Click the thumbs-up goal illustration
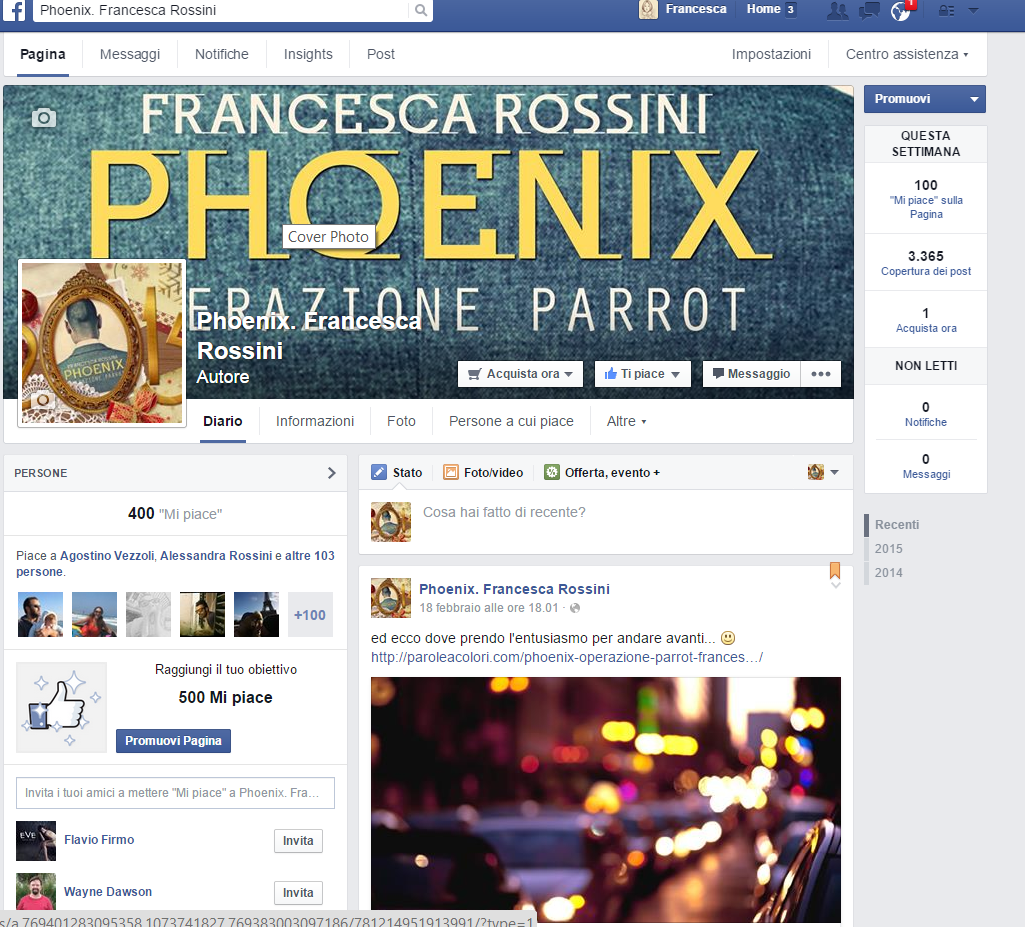Viewport: 1025px width, 927px height. [61, 707]
